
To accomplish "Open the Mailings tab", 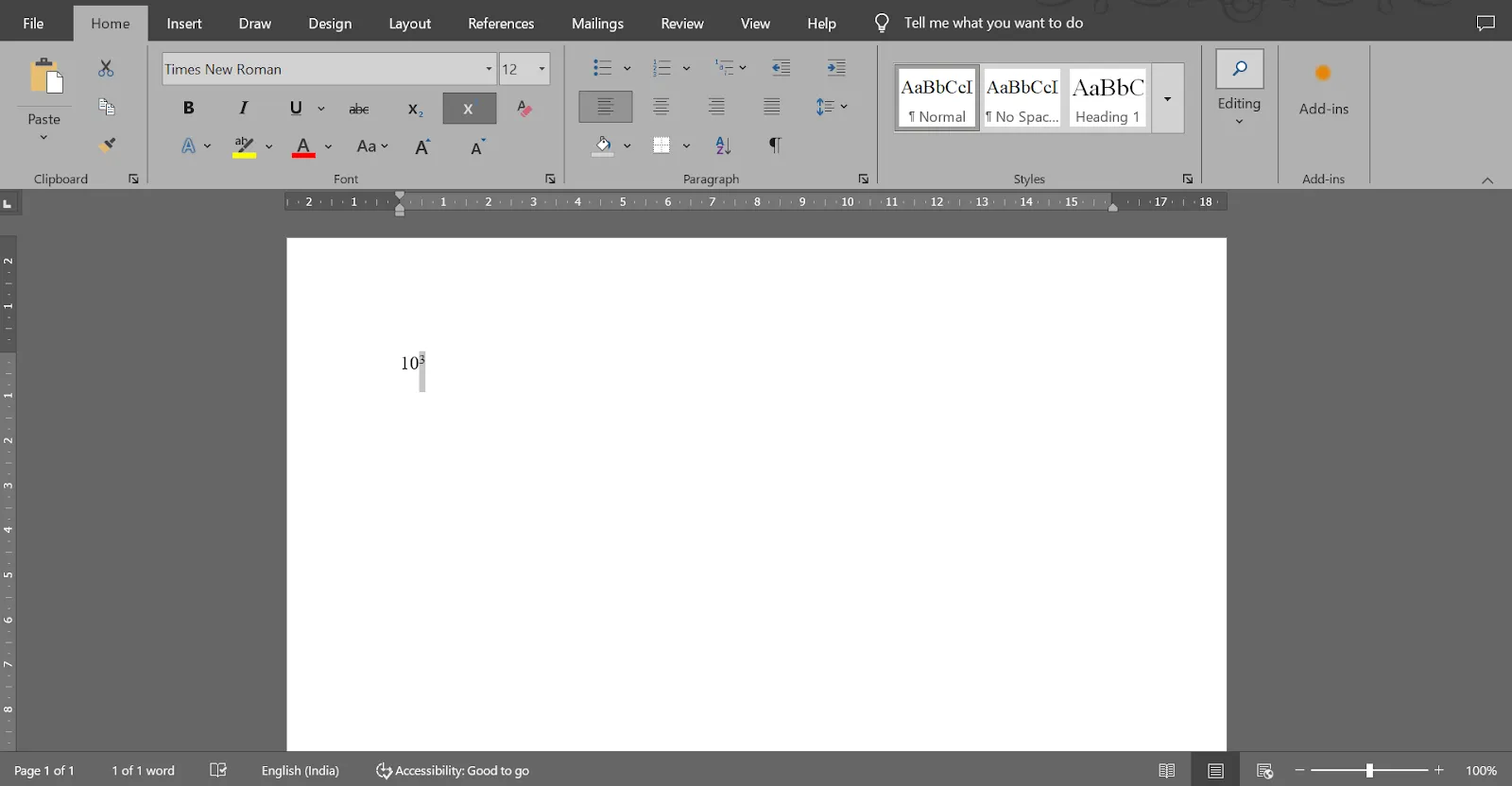I will coord(597,24).
